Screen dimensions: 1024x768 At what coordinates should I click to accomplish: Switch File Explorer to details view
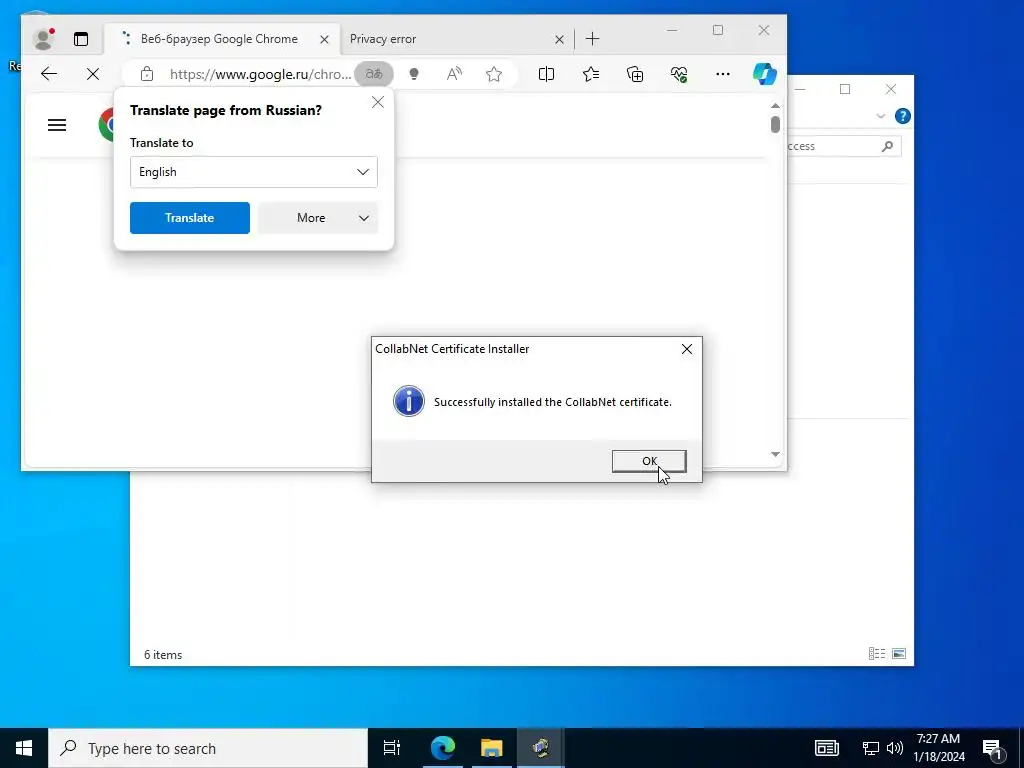pyautogui.click(x=877, y=653)
